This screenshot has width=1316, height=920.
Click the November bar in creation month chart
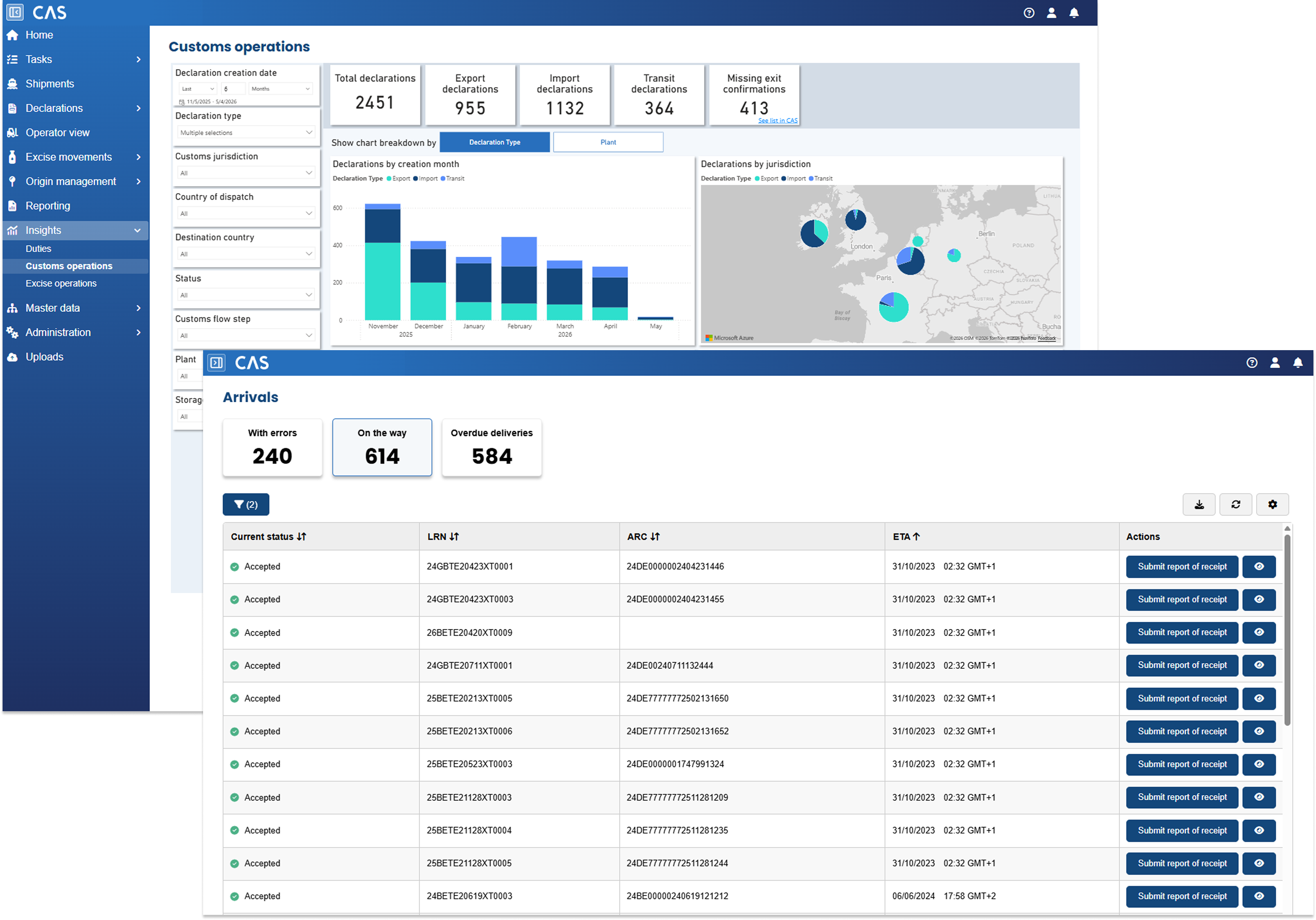382,262
